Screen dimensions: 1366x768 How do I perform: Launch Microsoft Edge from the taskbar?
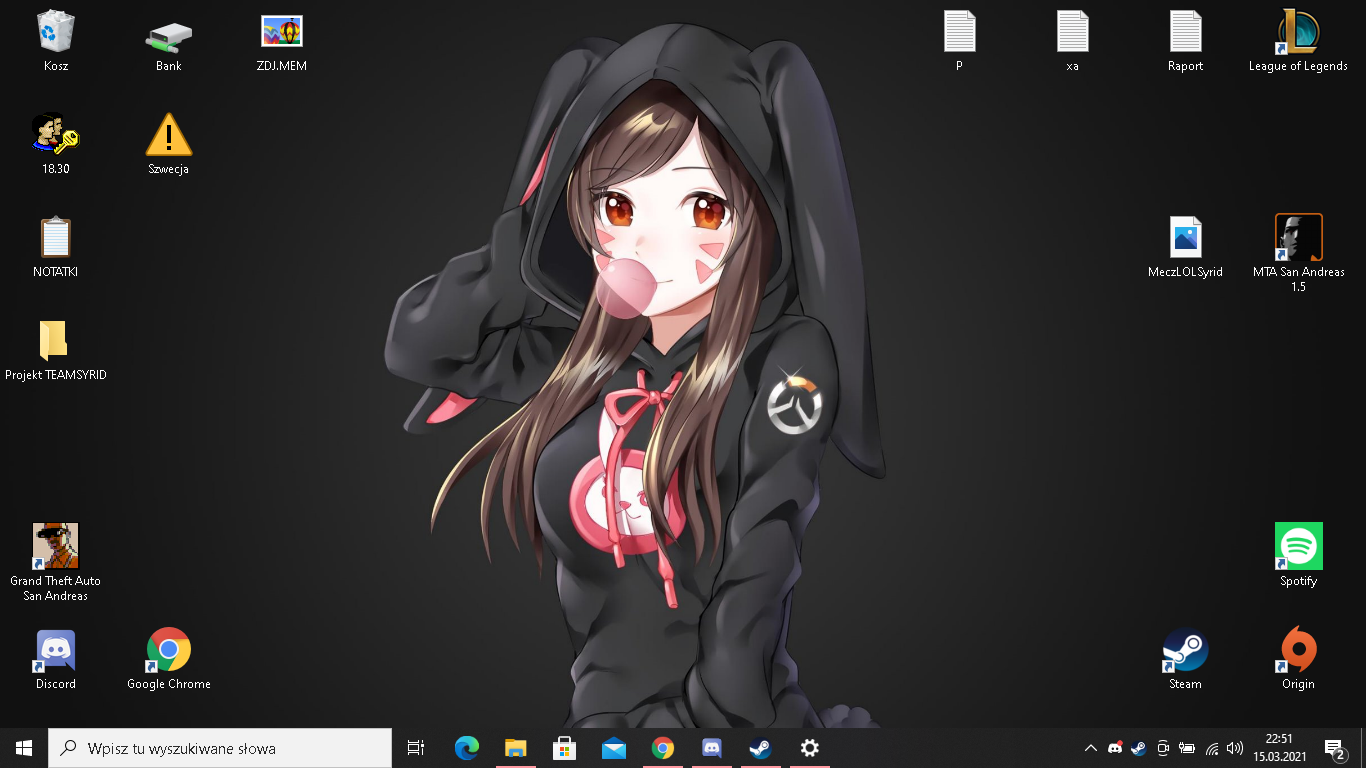click(467, 748)
